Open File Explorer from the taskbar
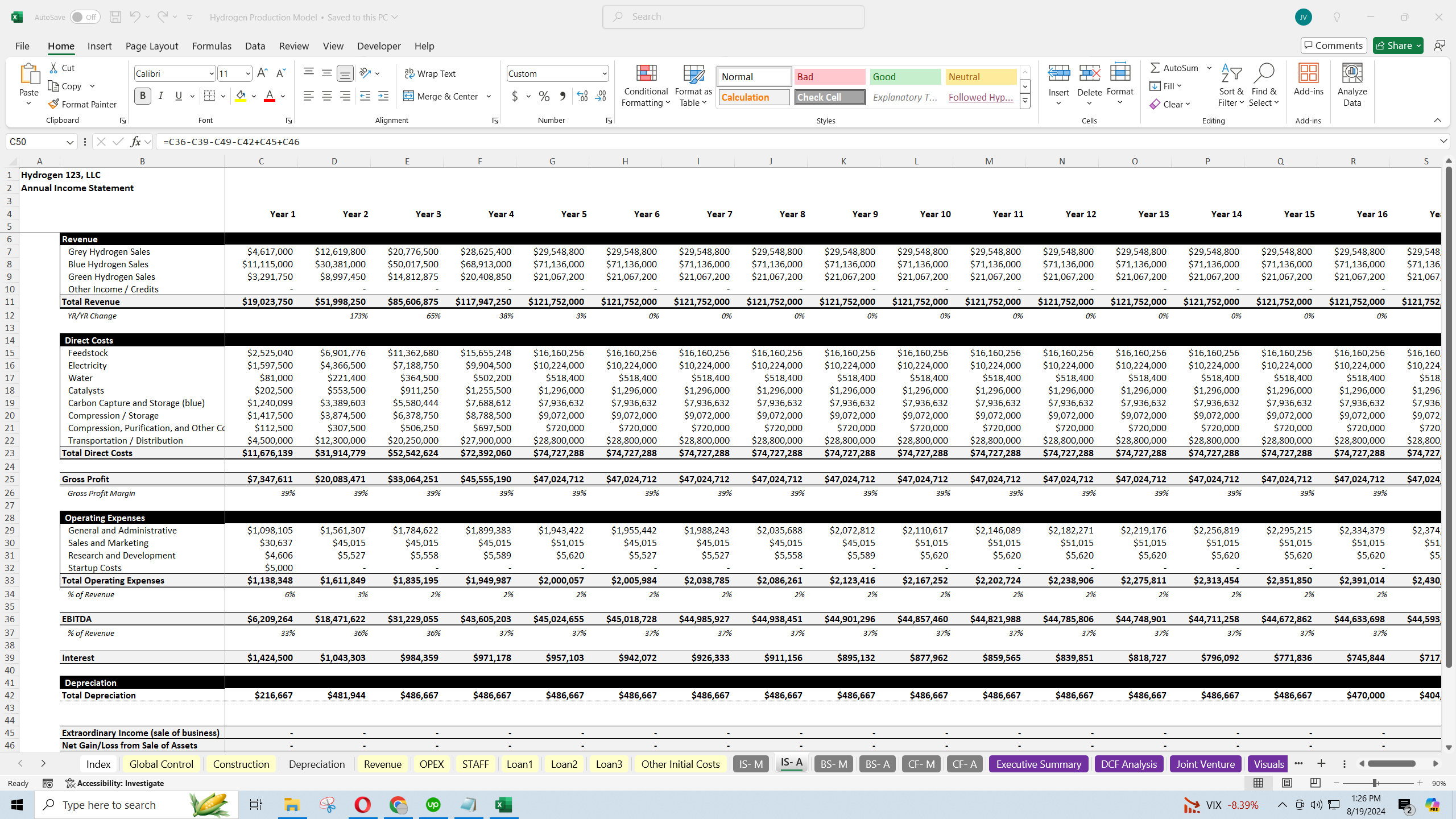The image size is (1456, 819). (x=292, y=805)
